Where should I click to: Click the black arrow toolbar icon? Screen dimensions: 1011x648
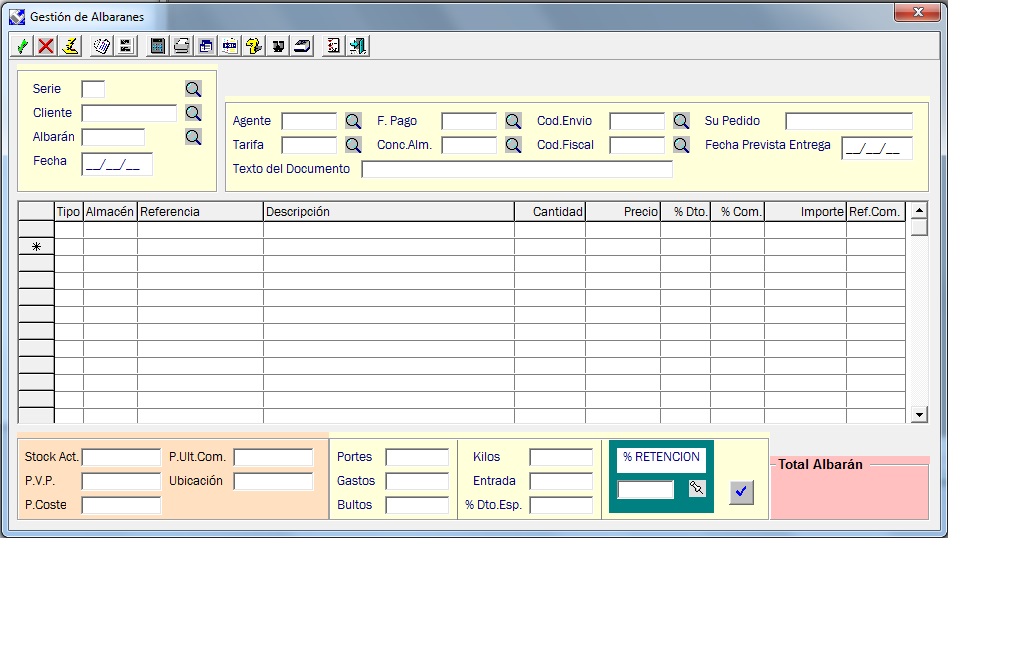pyautogui.click(x=278, y=46)
